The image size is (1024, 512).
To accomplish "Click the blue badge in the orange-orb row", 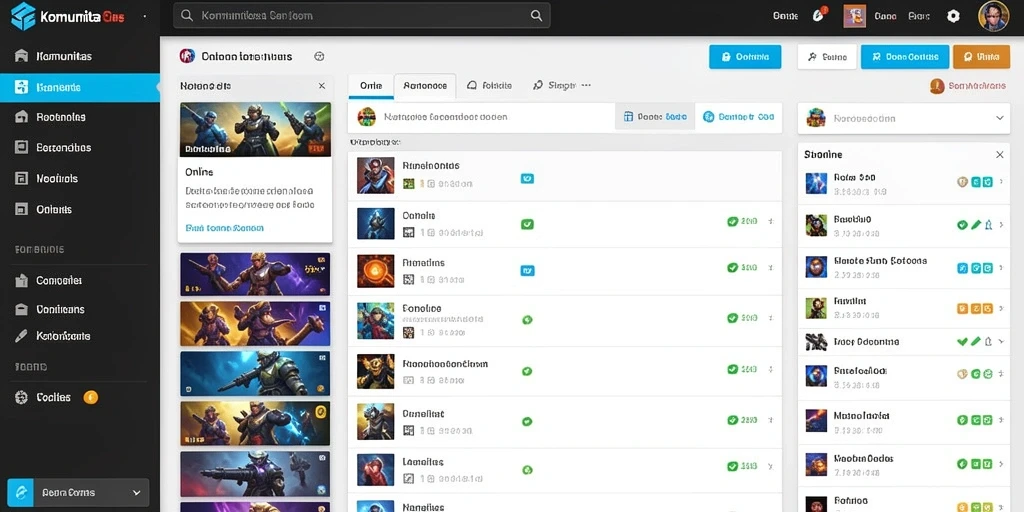I will point(527,270).
